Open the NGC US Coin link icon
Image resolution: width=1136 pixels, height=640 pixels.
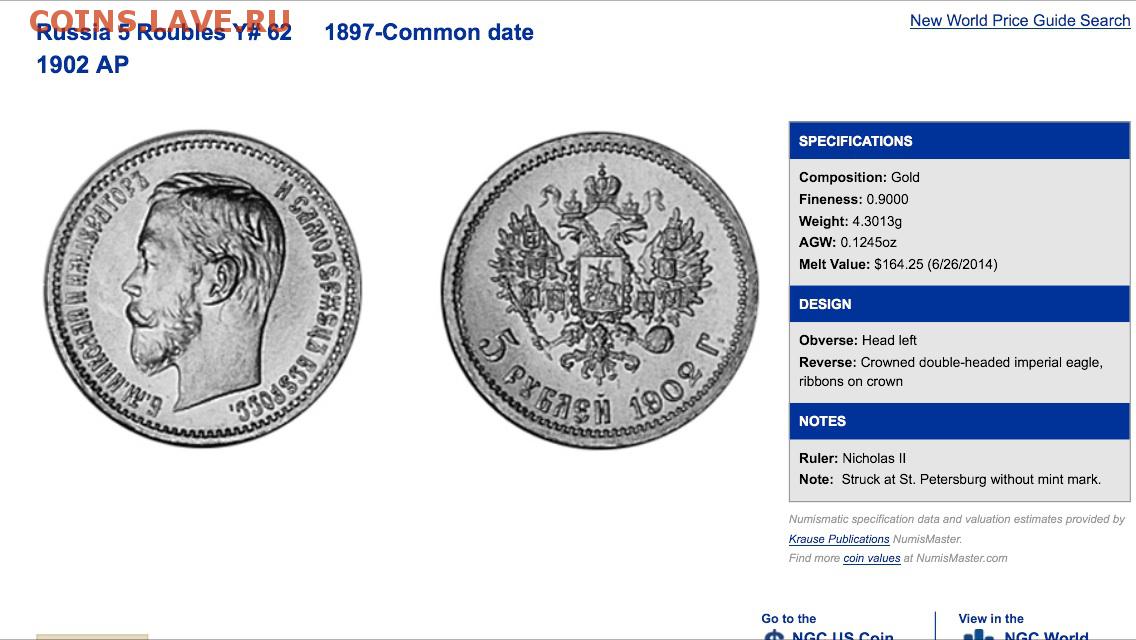pyautogui.click(x=774, y=636)
